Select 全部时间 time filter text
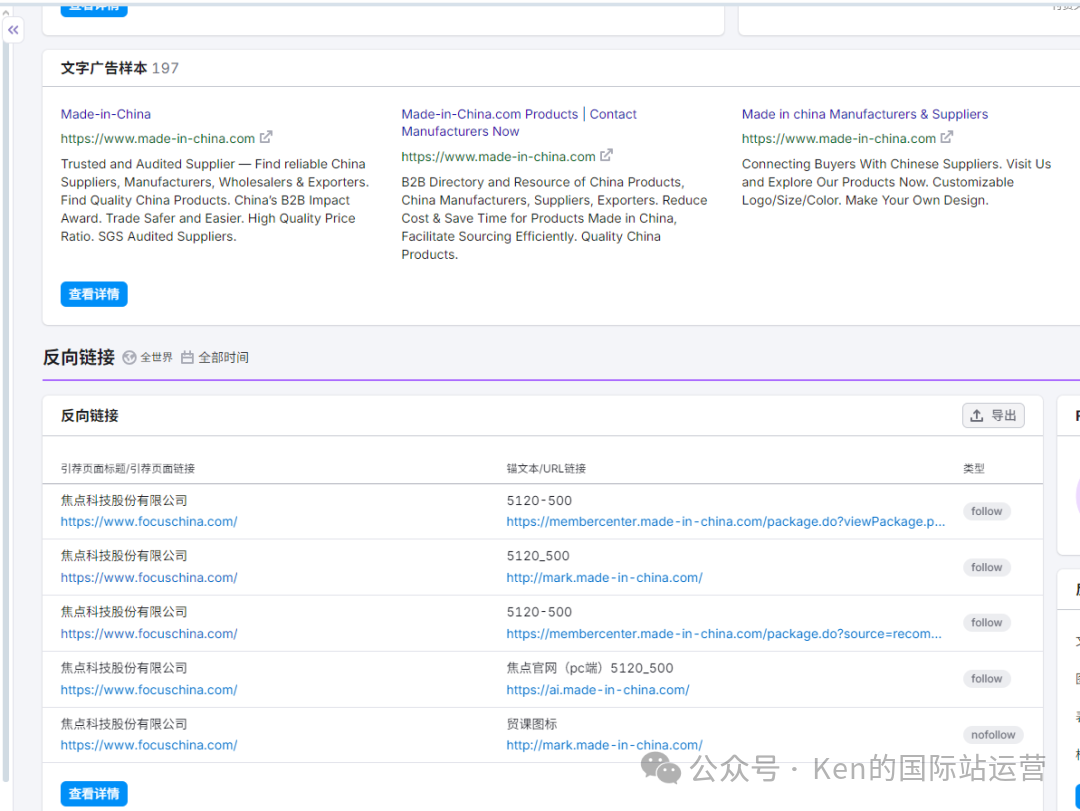Viewport: 1080px width, 811px height. [x=223, y=358]
